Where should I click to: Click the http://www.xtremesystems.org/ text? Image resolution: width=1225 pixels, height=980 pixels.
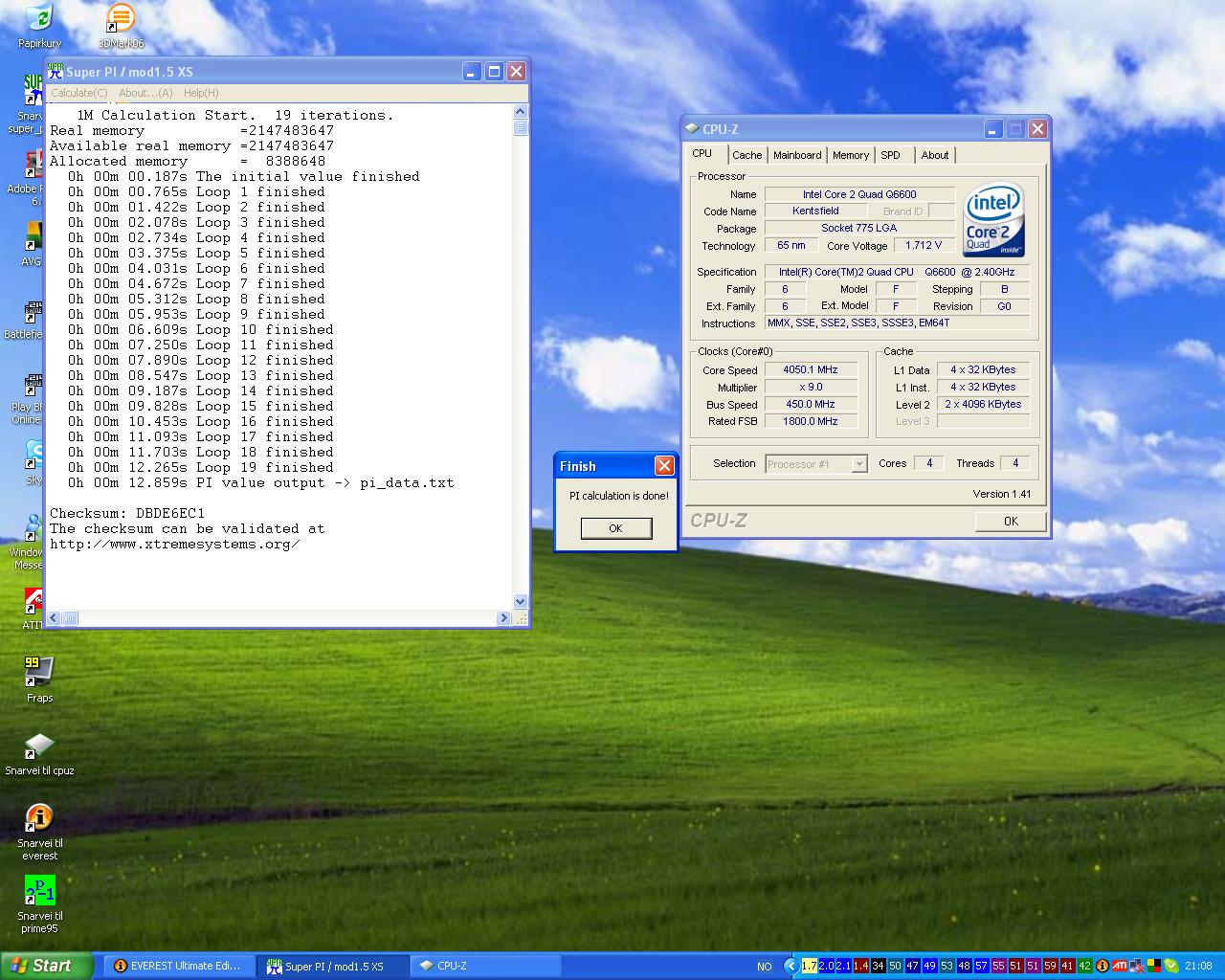(x=175, y=544)
